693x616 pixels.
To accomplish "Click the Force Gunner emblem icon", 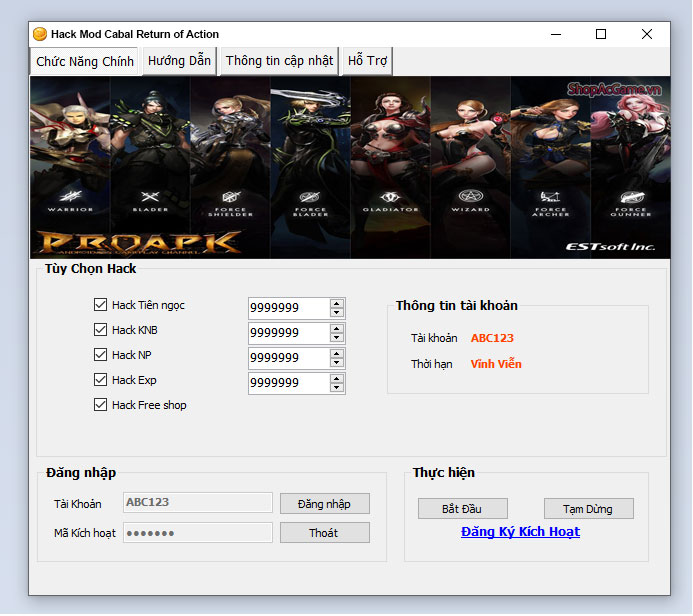I will point(631,197).
